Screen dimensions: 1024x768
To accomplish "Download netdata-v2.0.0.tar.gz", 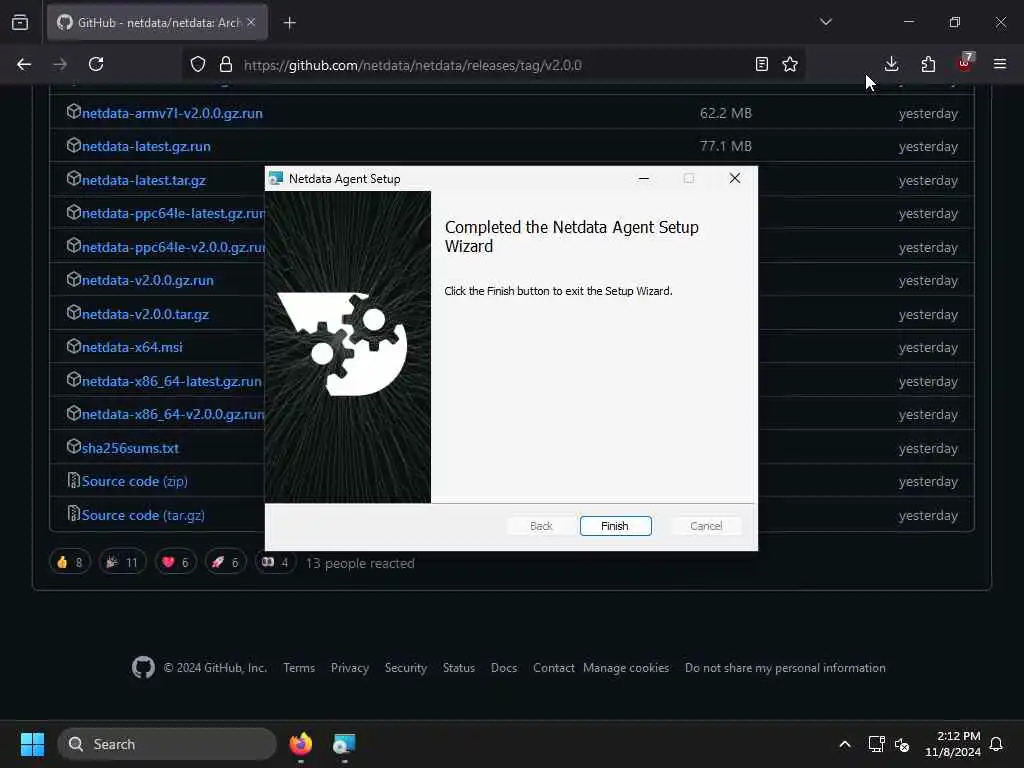I will point(145,314).
